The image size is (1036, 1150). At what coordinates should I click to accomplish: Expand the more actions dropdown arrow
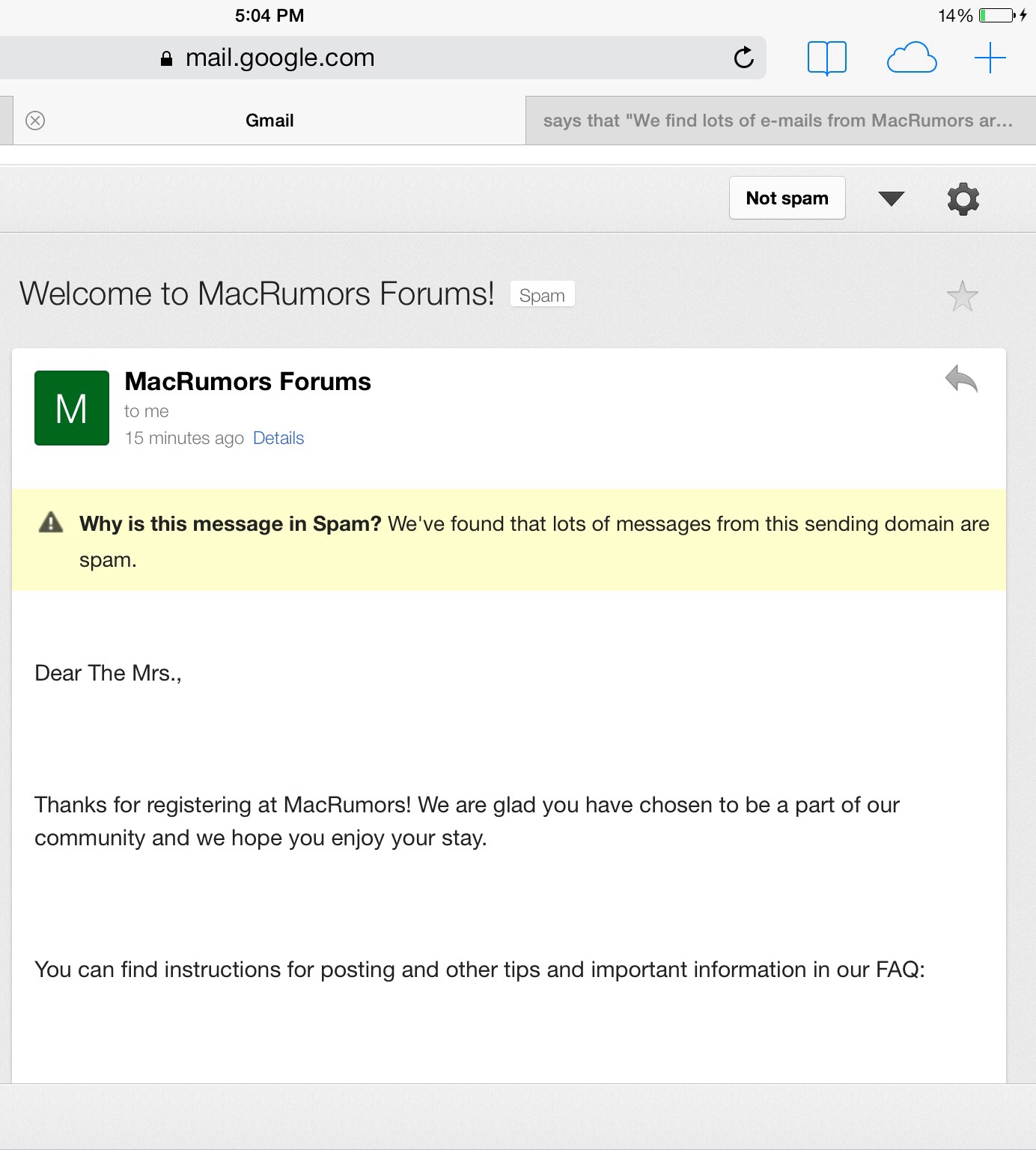pos(891,198)
